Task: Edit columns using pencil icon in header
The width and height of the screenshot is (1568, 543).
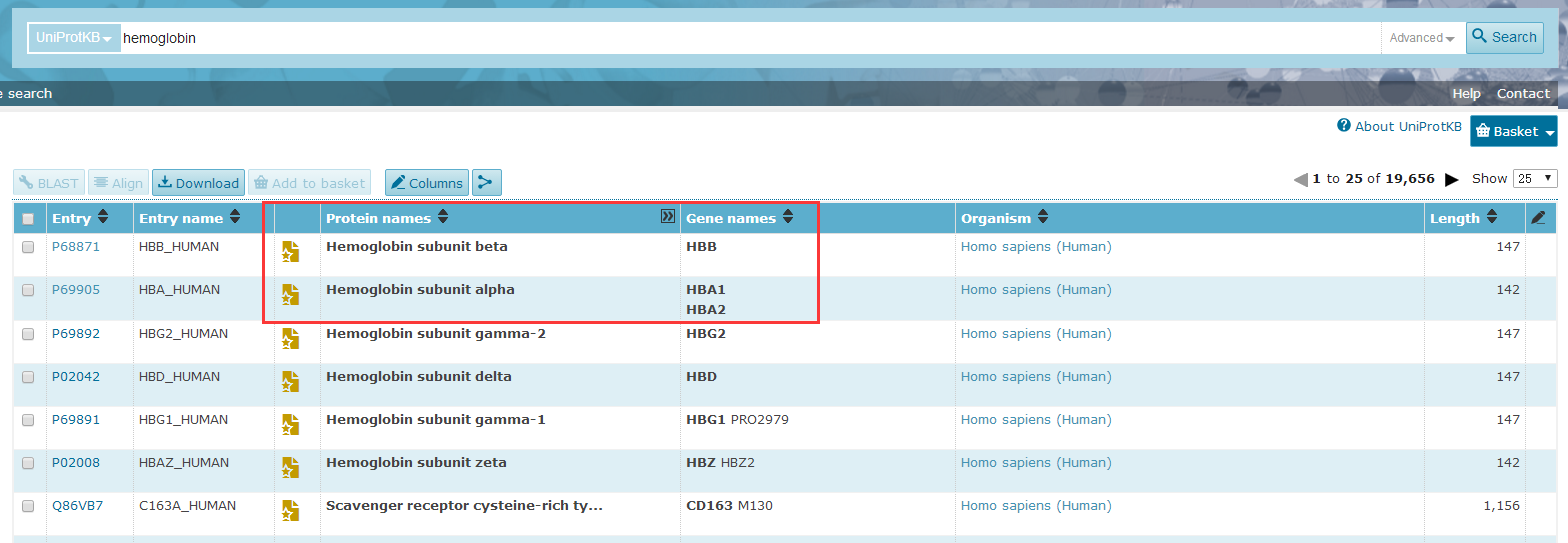Action: pyautogui.click(x=1538, y=218)
